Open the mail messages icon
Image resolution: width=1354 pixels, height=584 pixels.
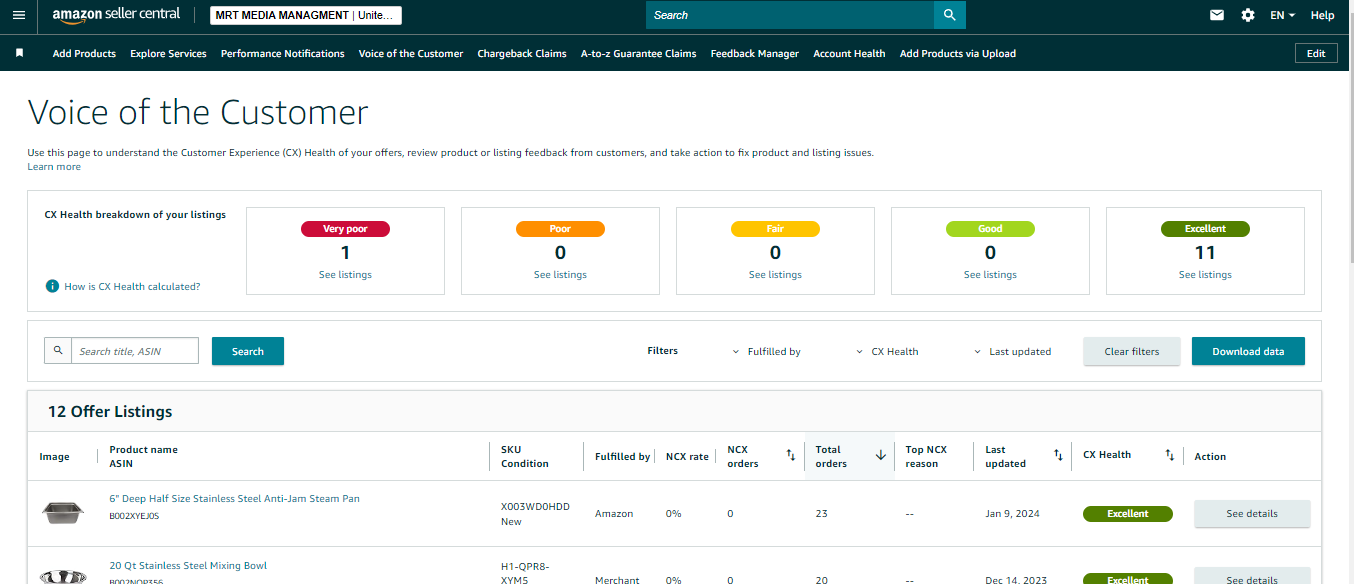click(x=1217, y=15)
